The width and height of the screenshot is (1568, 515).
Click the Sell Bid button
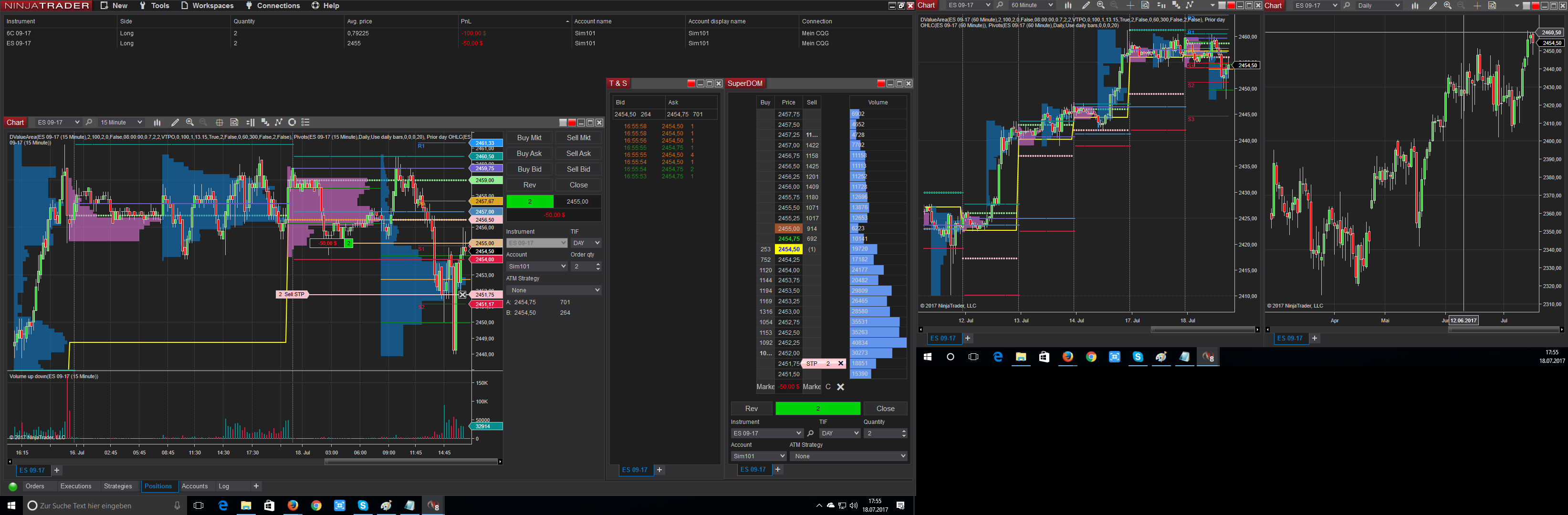point(578,170)
